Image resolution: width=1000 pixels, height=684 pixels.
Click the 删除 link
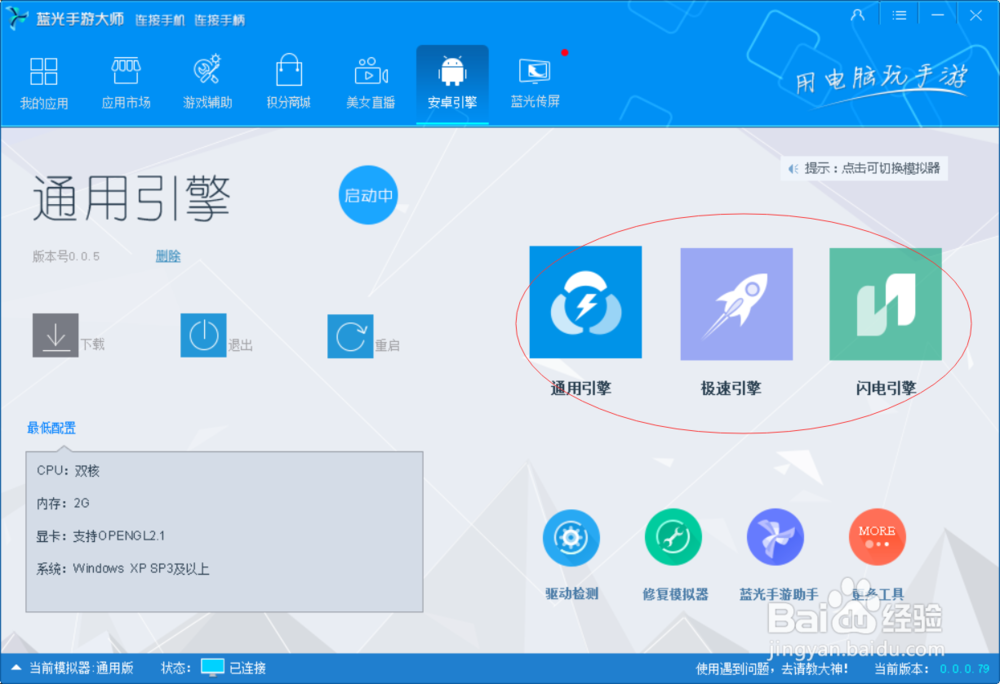(x=168, y=256)
